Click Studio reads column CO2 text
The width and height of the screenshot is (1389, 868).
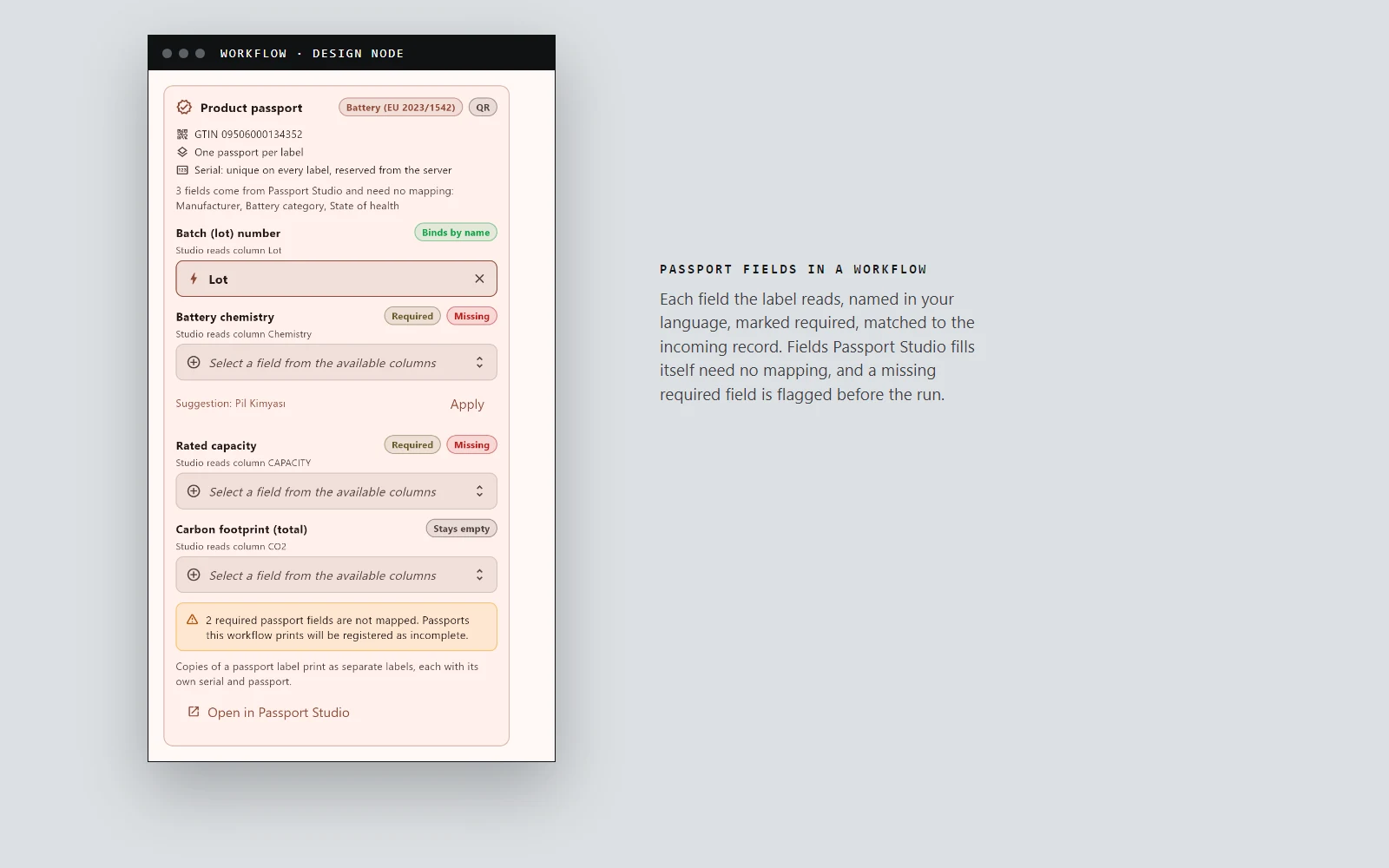tap(231, 546)
